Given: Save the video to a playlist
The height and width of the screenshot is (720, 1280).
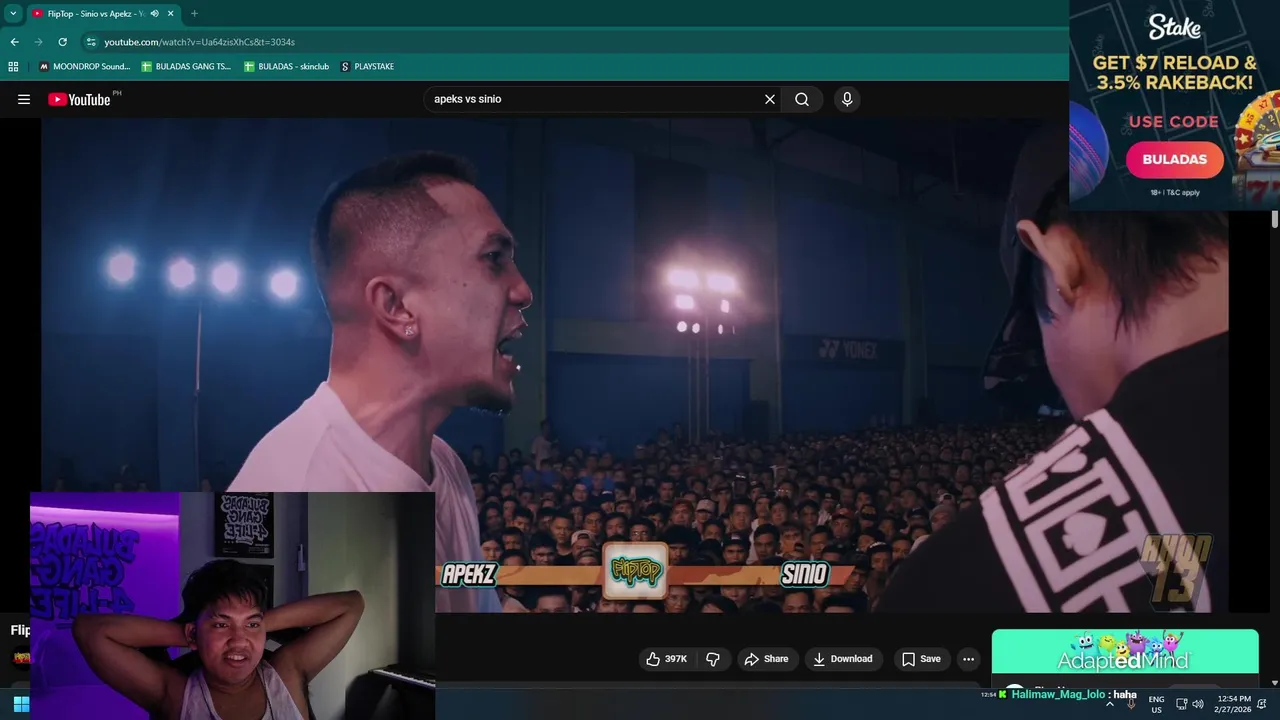Looking at the screenshot, I should pos(921,659).
